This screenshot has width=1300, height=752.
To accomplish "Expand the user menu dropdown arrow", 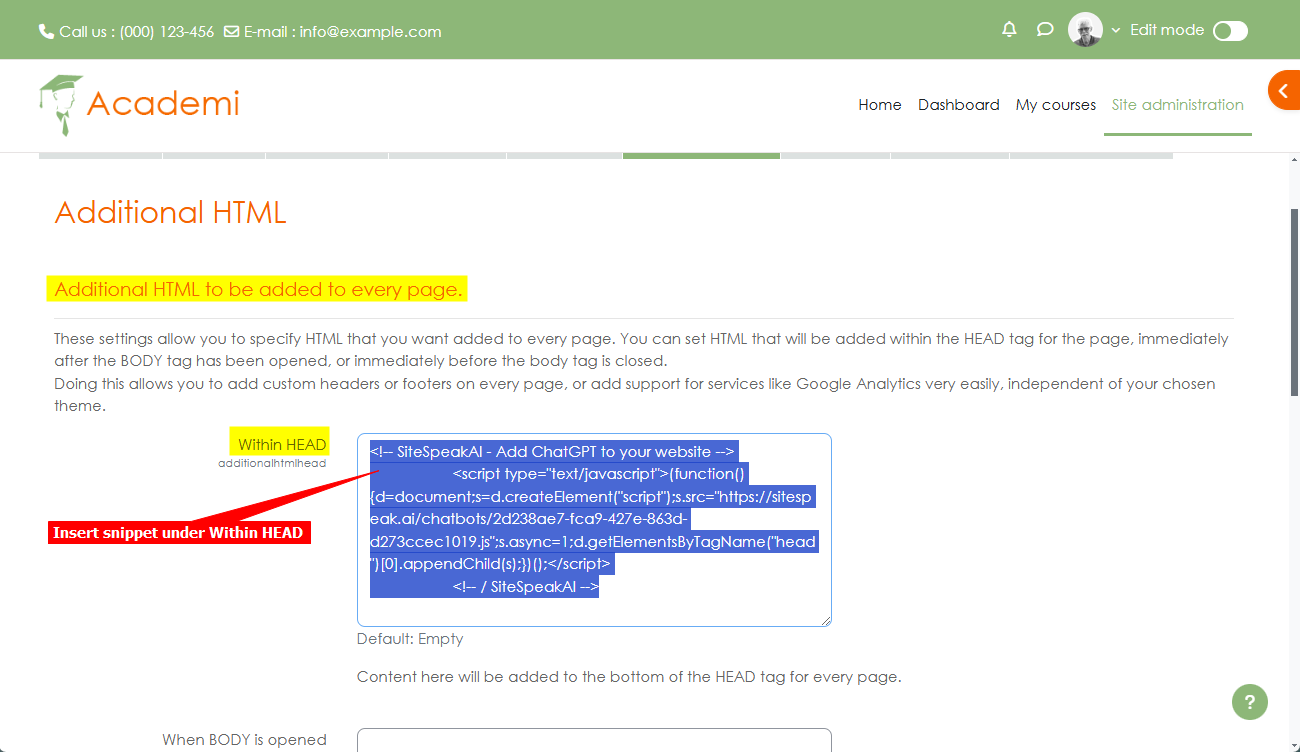I will [x=1116, y=31].
